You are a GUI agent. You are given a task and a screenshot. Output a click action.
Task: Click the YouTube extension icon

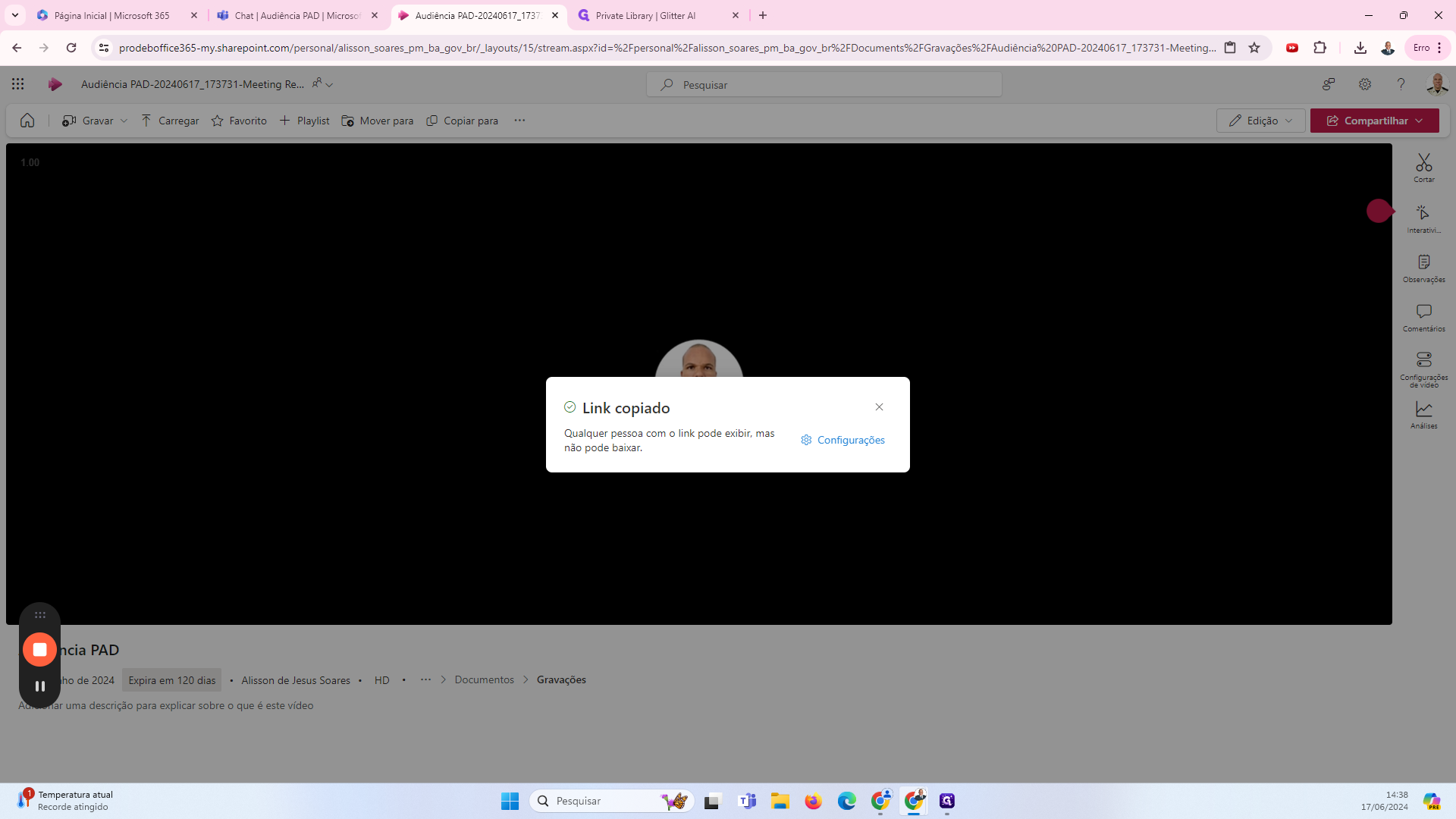click(x=1292, y=48)
